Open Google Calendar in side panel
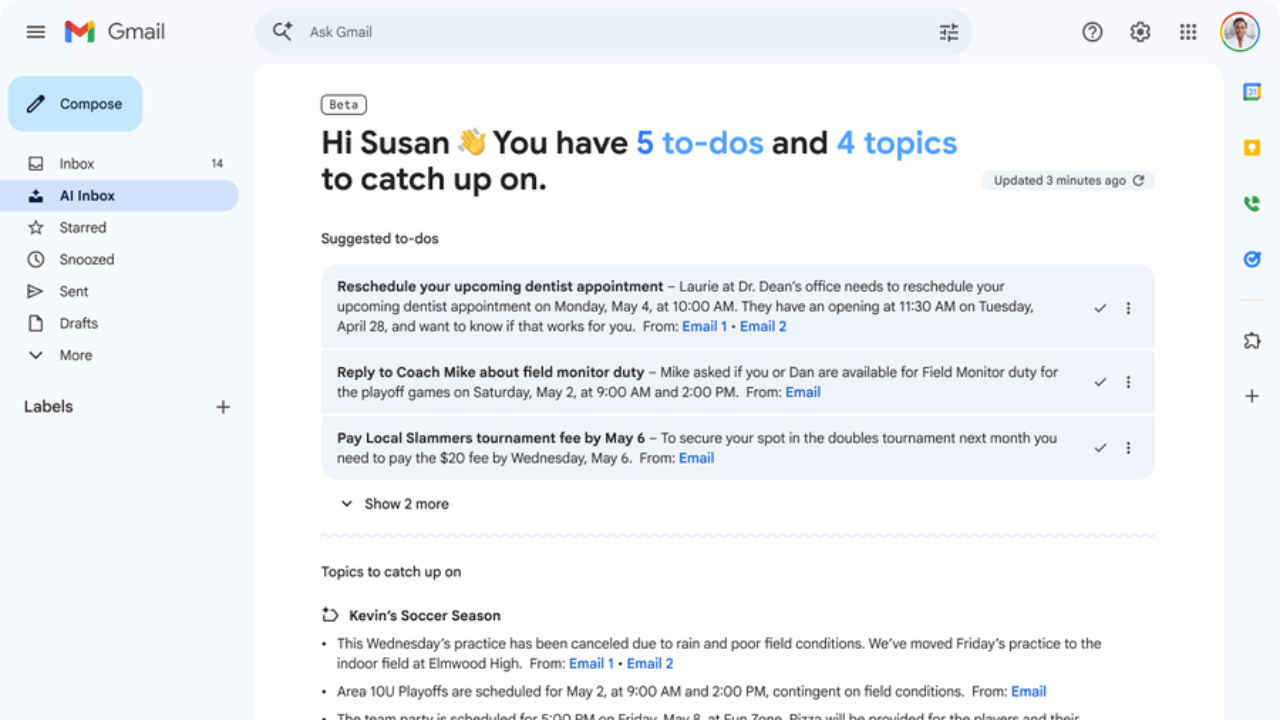 pos(1251,92)
